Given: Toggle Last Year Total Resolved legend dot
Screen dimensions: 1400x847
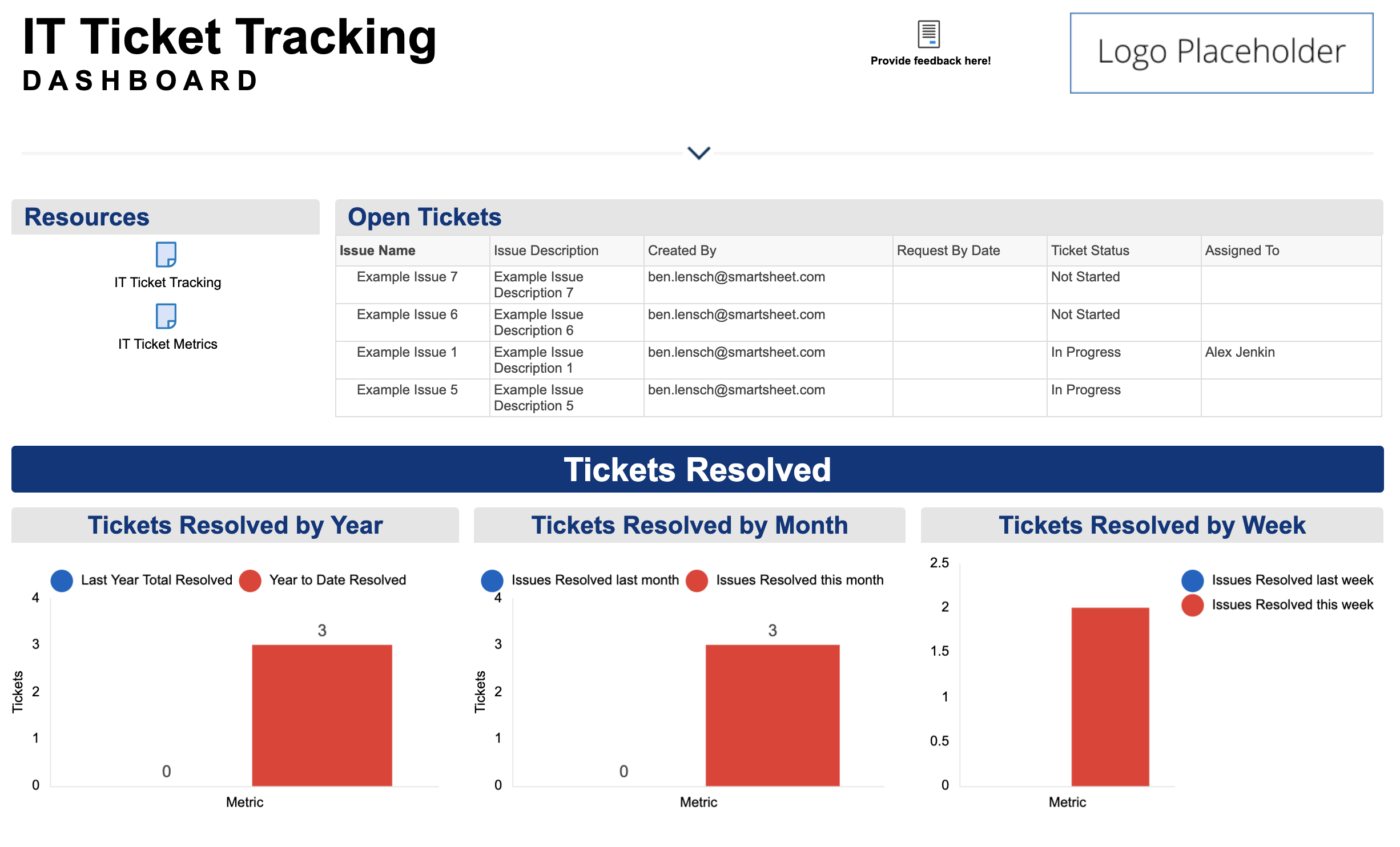Looking at the screenshot, I should click(62, 580).
